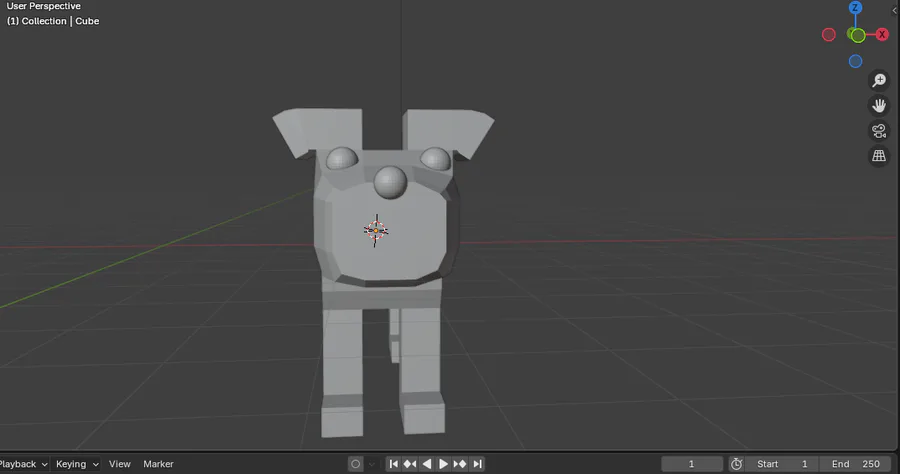The height and width of the screenshot is (474, 900).
Task: Play animation in reverse
Action: coord(426,464)
